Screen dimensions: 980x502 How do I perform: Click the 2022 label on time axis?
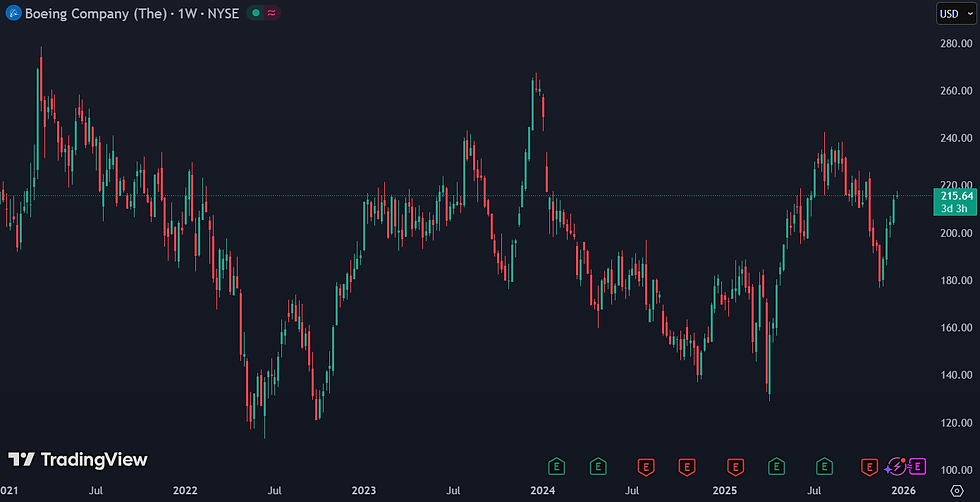point(186,491)
